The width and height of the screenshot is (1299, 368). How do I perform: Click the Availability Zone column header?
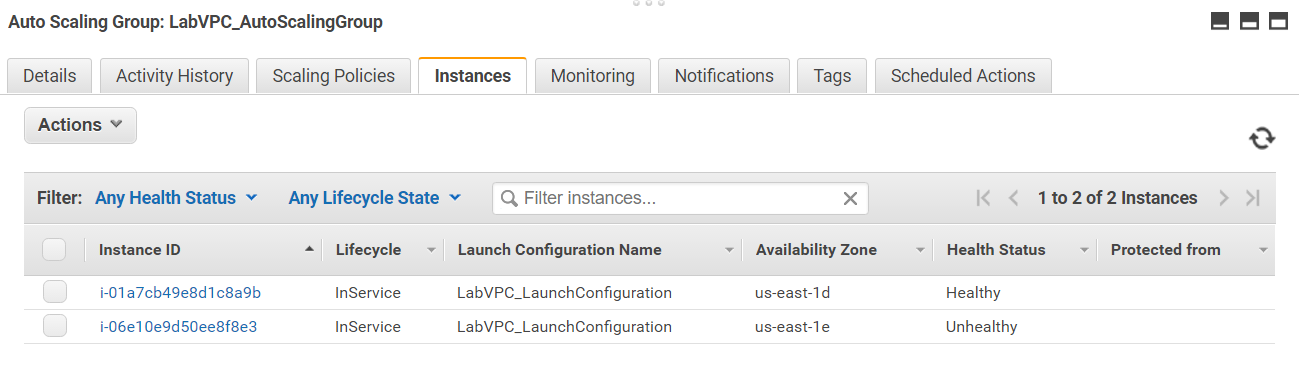816,250
